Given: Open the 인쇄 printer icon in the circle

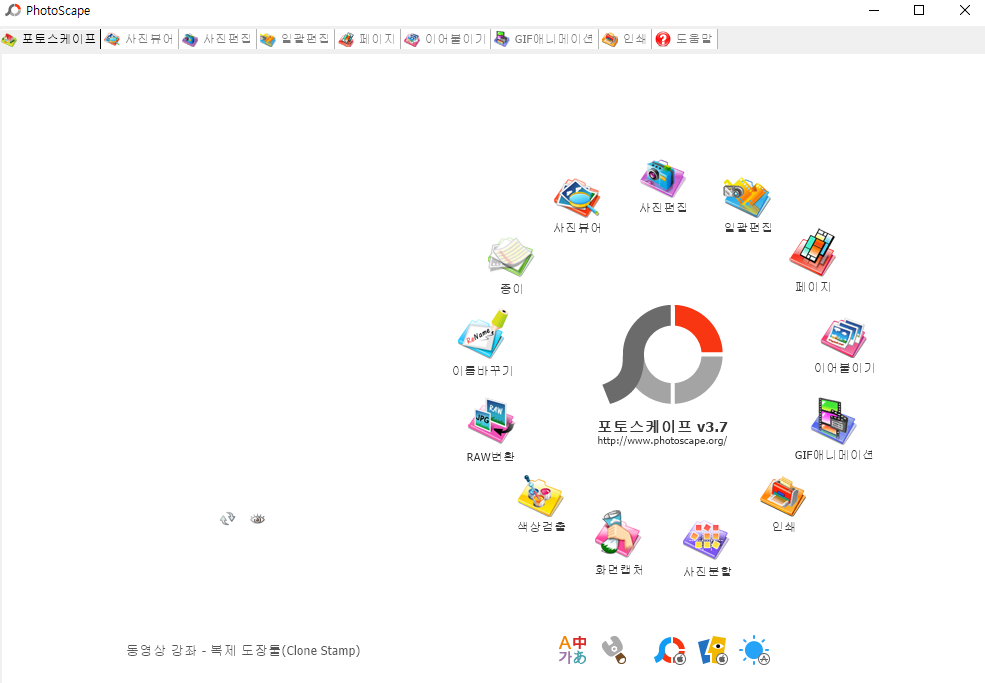Looking at the screenshot, I should [783, 496].
